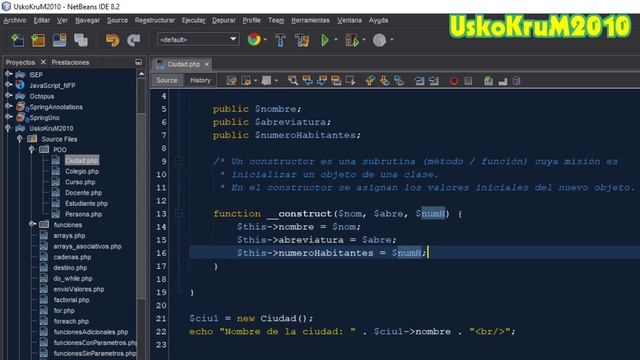The height and width of the screenshot is (360, 640).
Task: Click the New Project toolbar icon
Action: [38, 40]
